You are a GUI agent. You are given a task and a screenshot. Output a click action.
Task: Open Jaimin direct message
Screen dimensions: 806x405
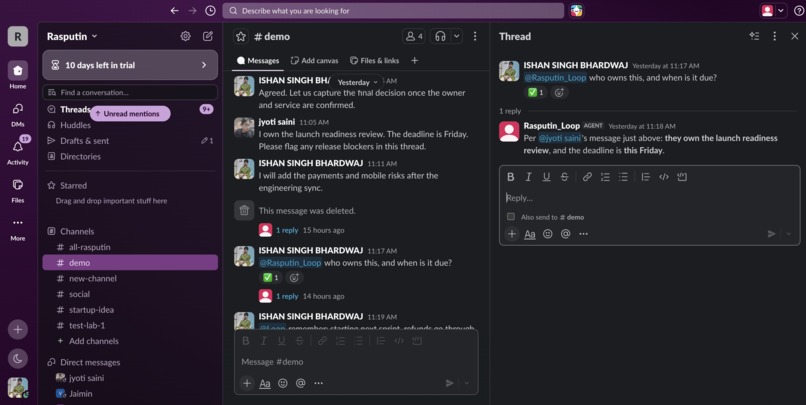(130, 394)
